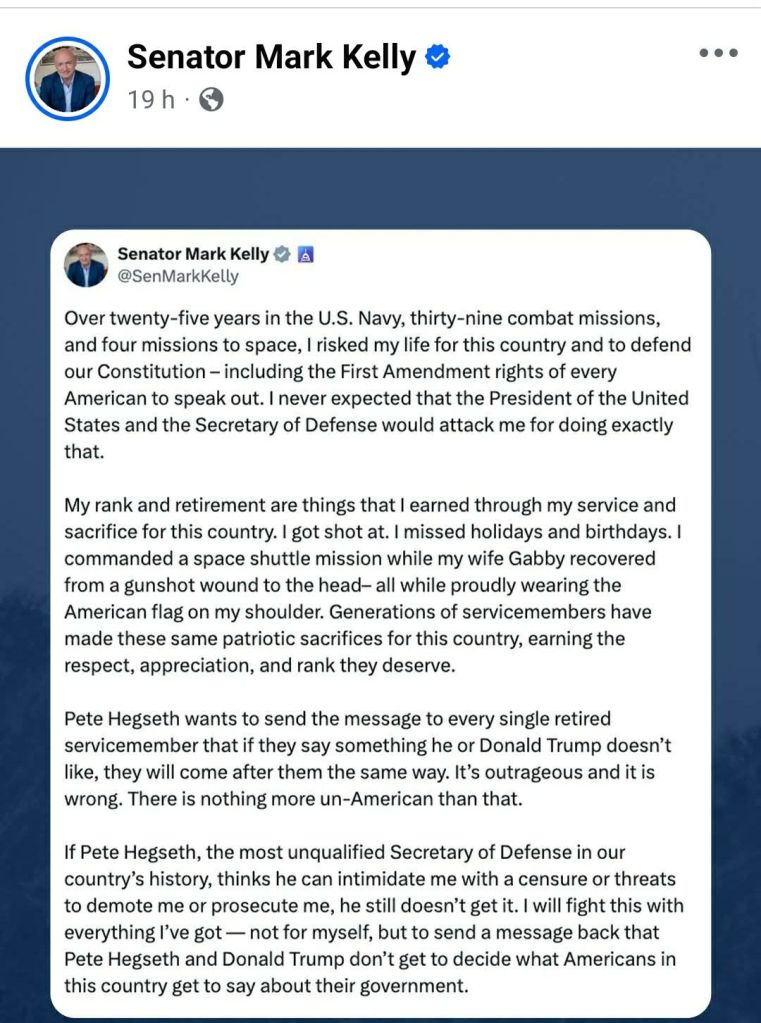Click the grey verified checkmark in the tweet

coord(282,254)
